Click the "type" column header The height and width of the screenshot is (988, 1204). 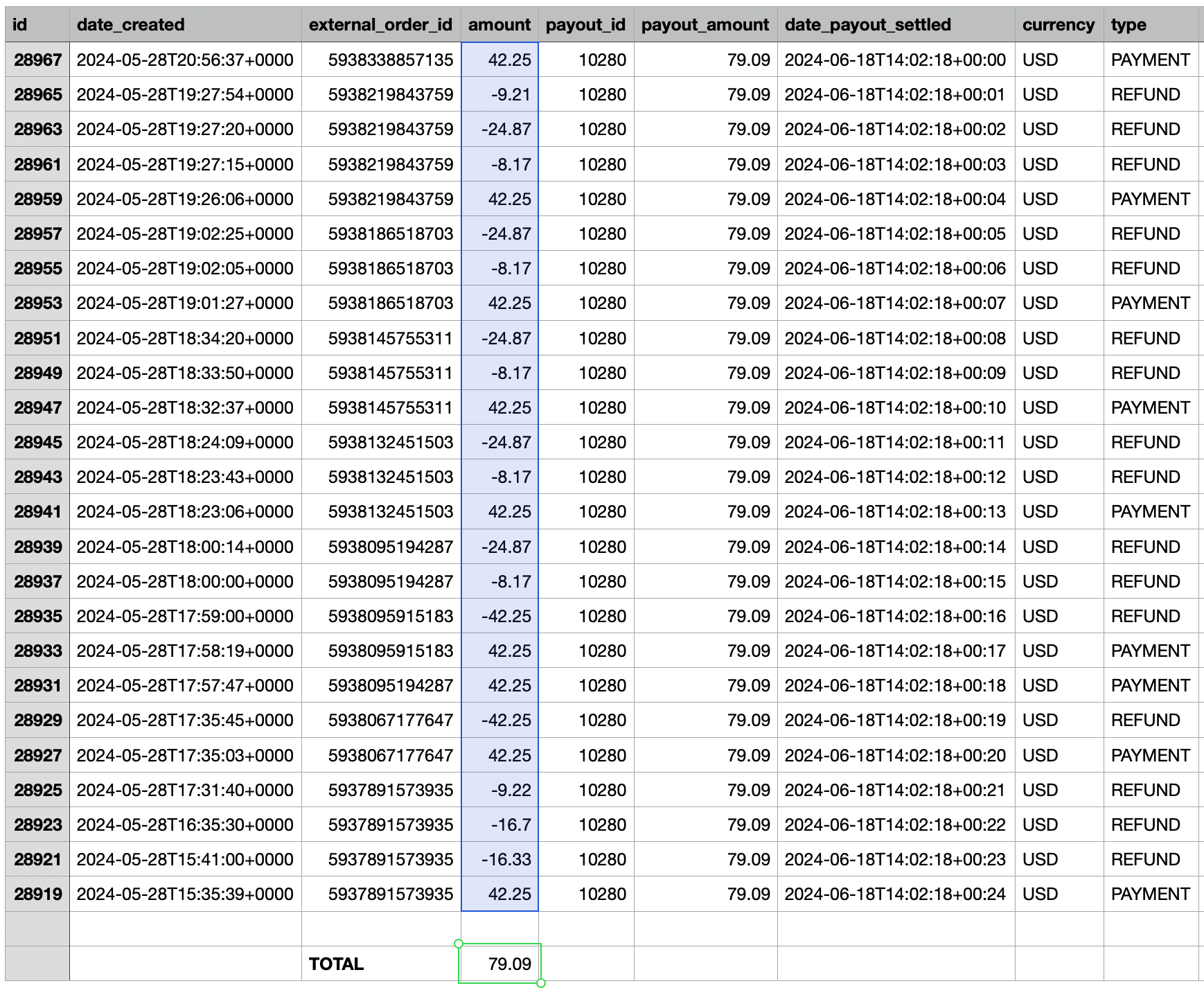point(1150,25)
